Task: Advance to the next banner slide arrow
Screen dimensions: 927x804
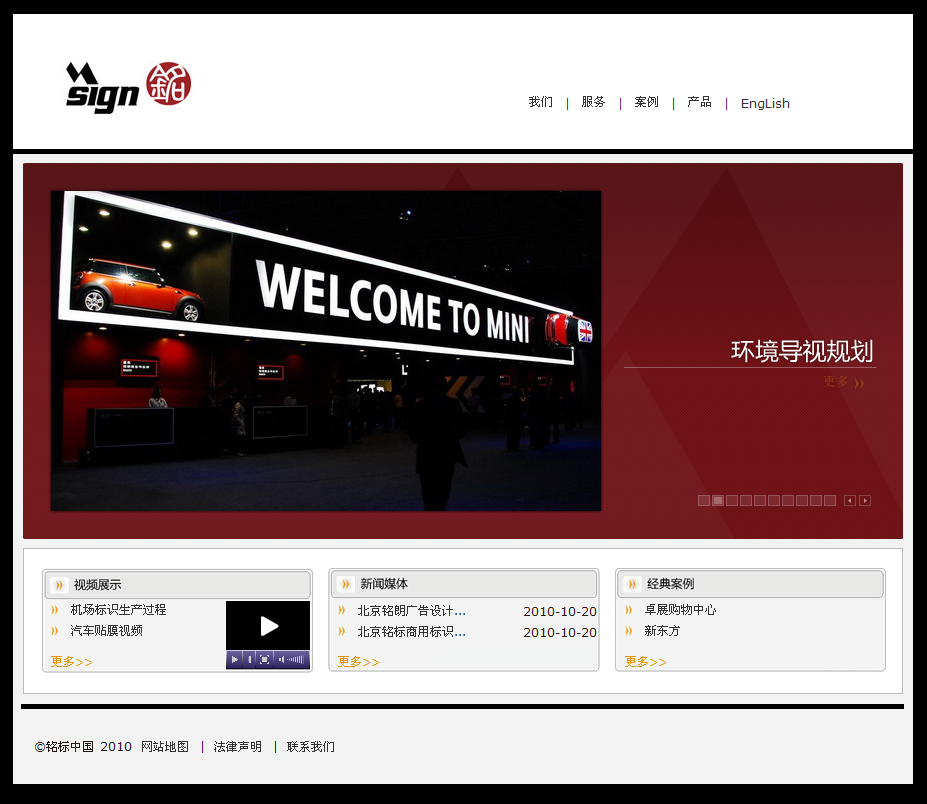Action: click(x=865, y=501)
